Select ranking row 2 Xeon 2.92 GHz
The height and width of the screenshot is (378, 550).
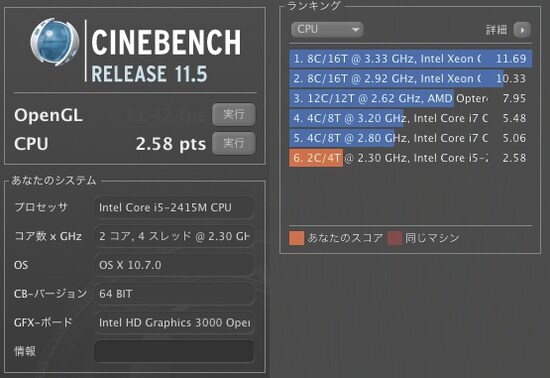pos(410,78)
